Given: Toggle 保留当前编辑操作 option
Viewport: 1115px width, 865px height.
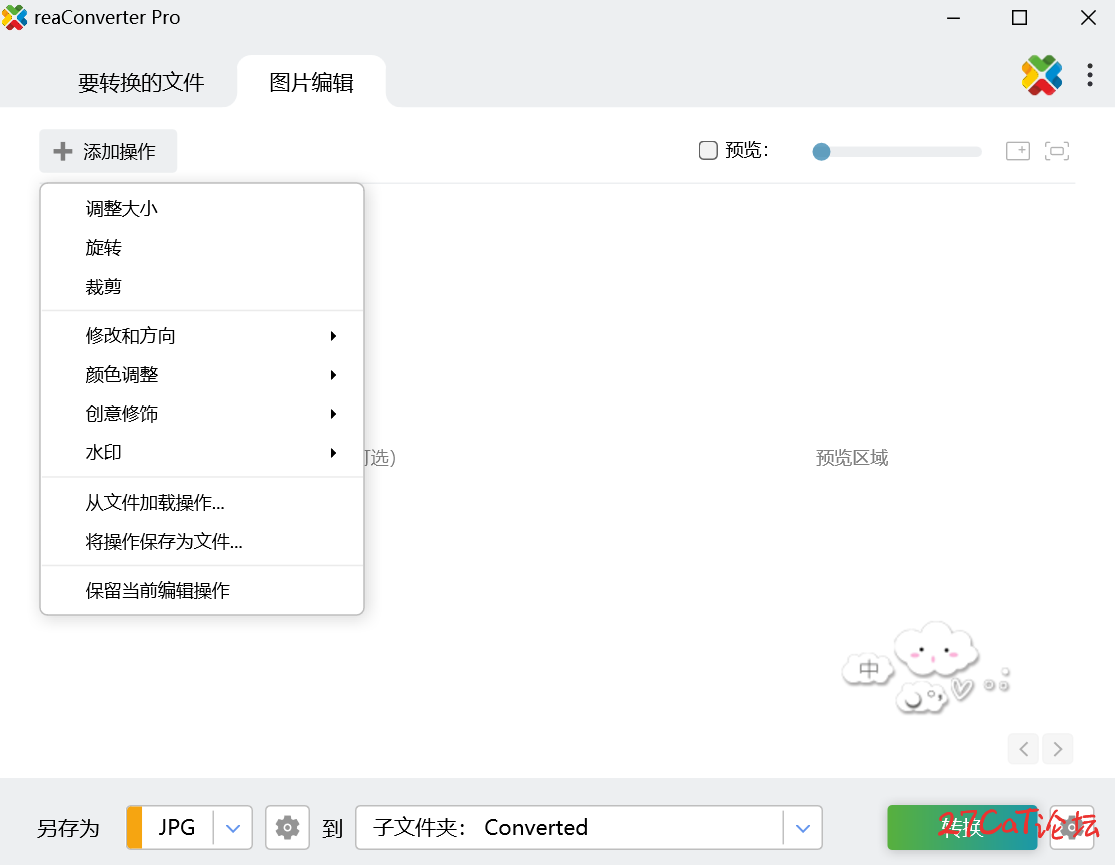Looking at the screenshot, I should click(158, 591).
